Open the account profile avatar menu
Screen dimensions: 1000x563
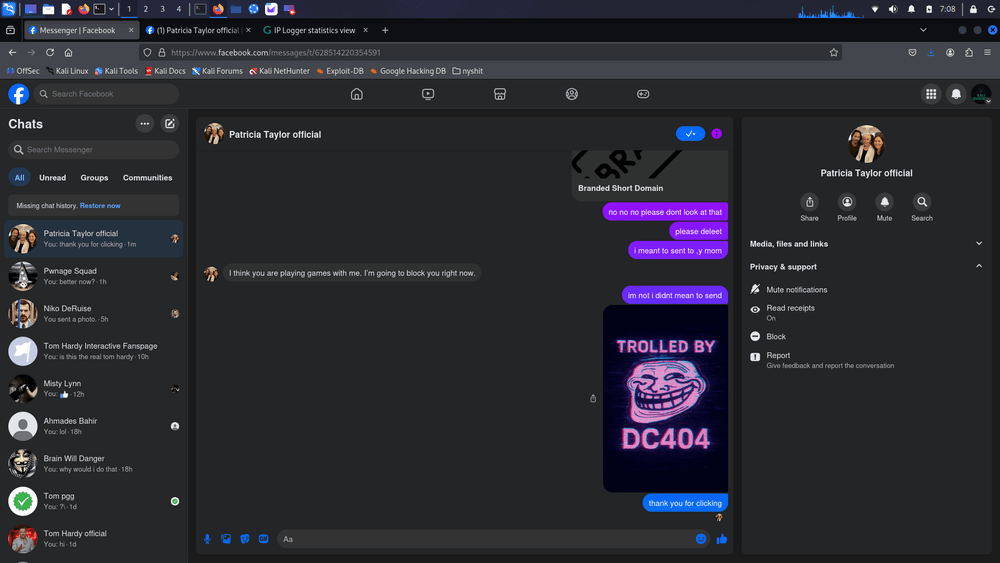coord(981,94)
